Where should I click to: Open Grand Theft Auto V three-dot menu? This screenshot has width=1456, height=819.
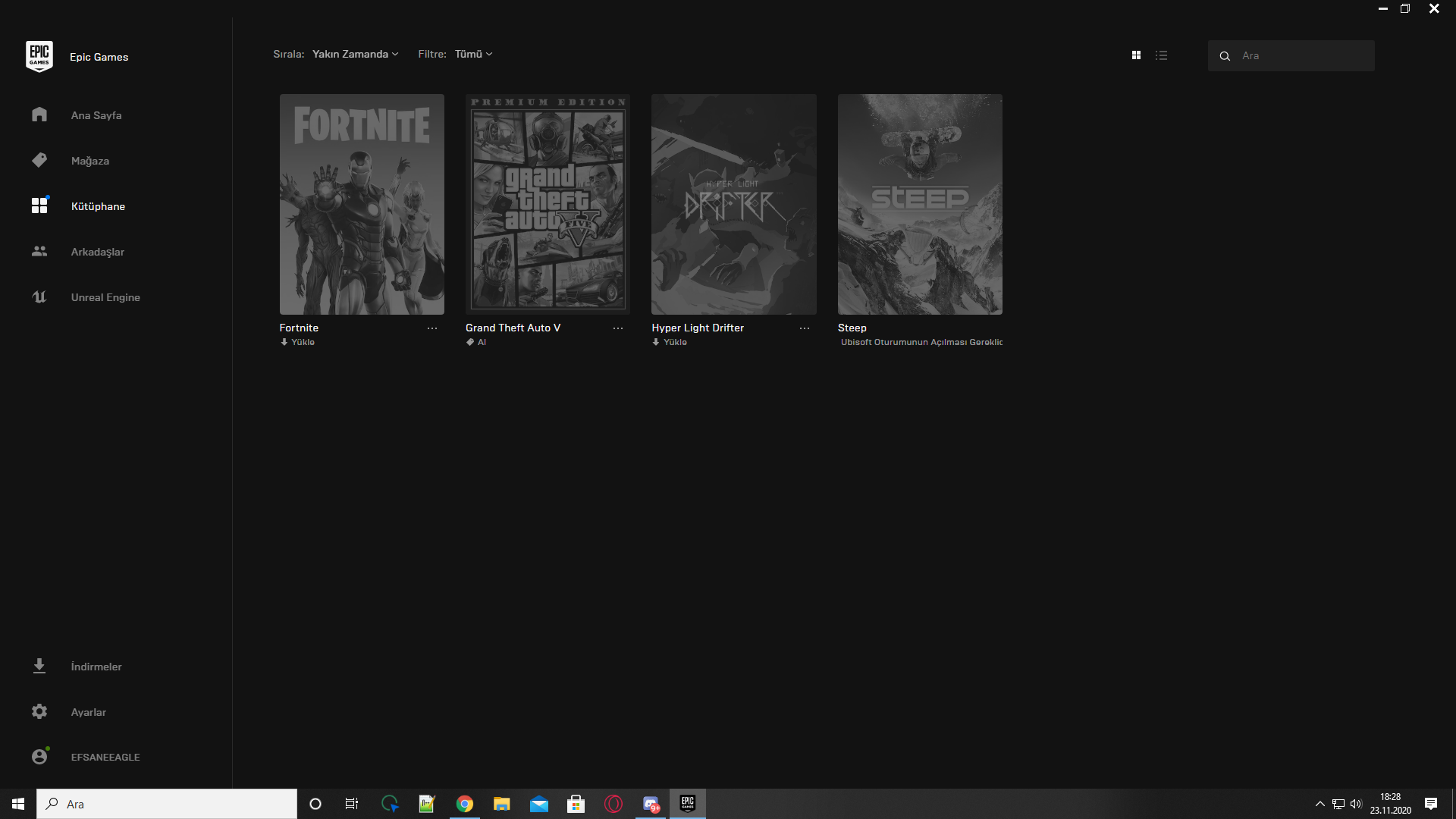618,328
